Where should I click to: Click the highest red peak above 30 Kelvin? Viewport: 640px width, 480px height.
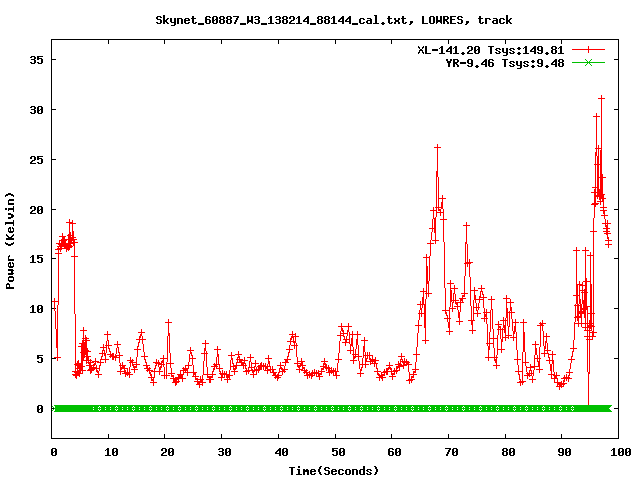click(601, 98)
